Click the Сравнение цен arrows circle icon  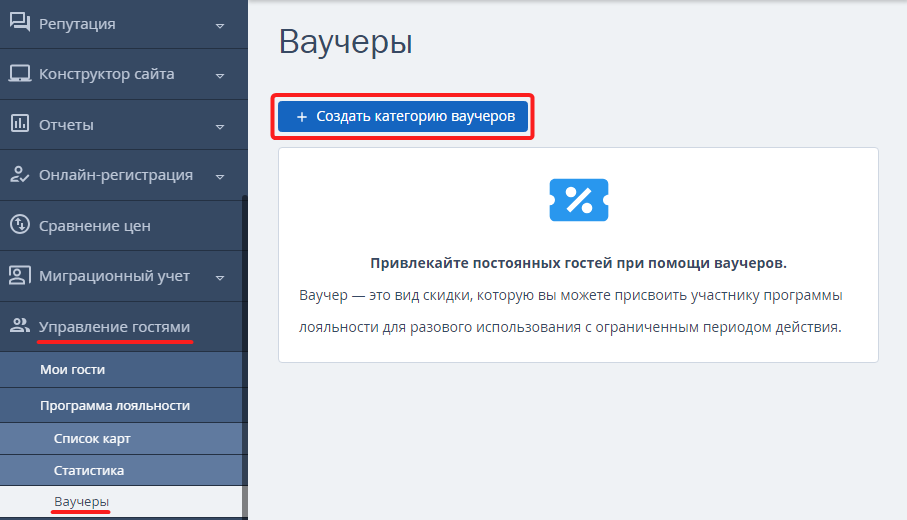point(20,224)
